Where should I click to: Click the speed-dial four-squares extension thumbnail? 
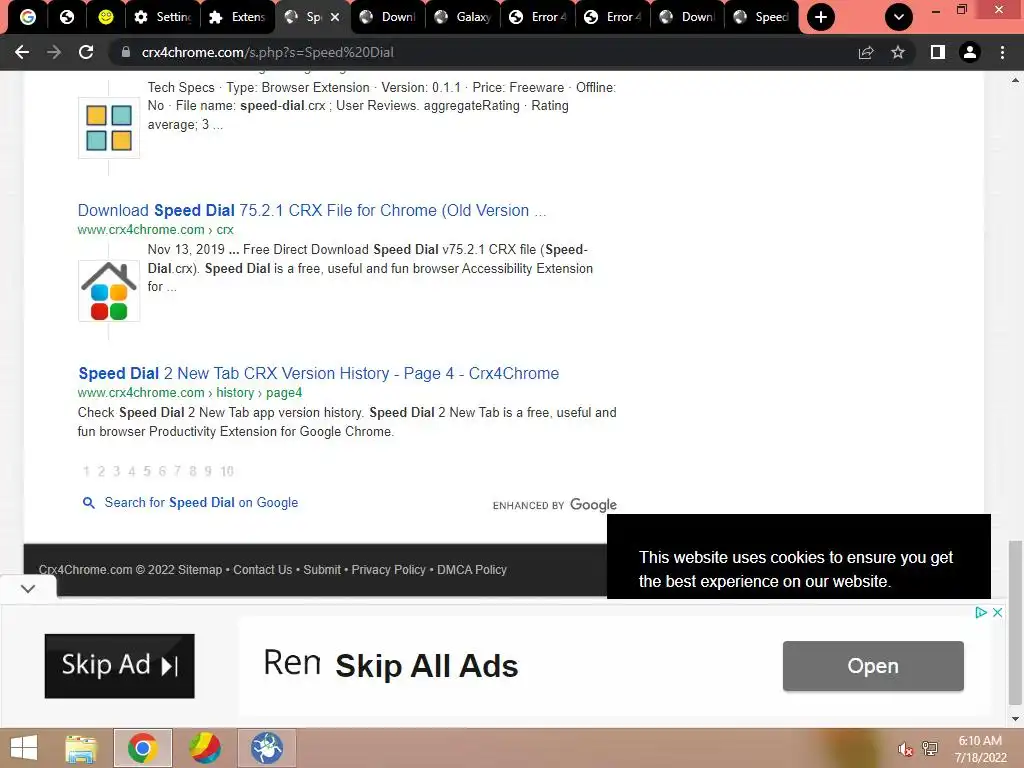coord(109,128)
